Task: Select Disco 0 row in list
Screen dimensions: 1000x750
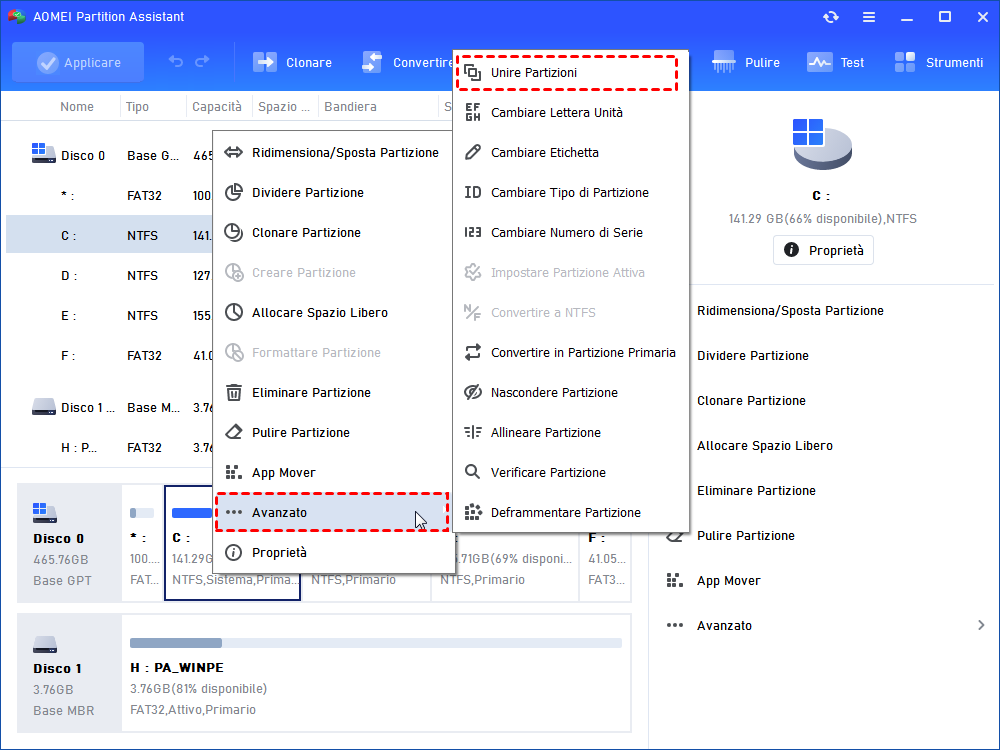Action: coord(109,155)
